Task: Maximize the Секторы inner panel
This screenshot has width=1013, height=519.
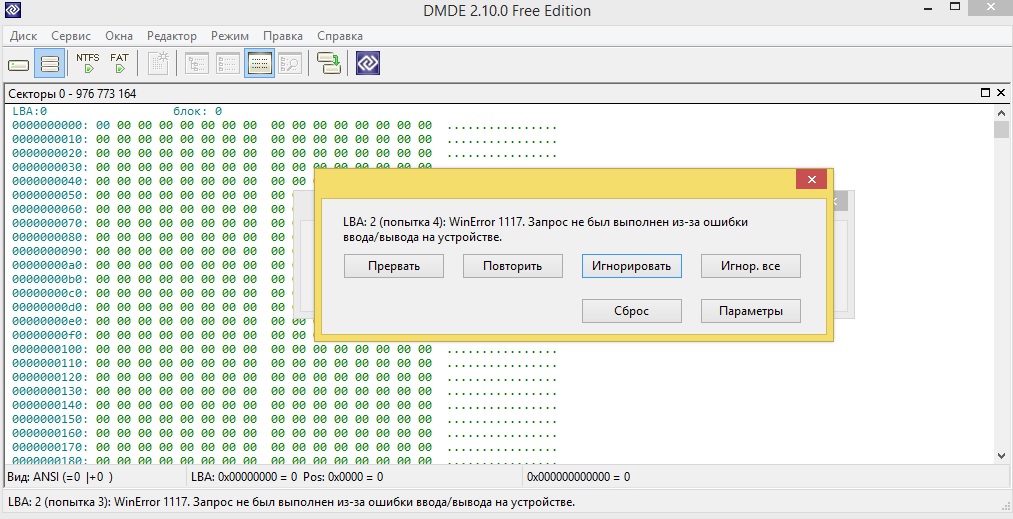Action: click(985, 93)
